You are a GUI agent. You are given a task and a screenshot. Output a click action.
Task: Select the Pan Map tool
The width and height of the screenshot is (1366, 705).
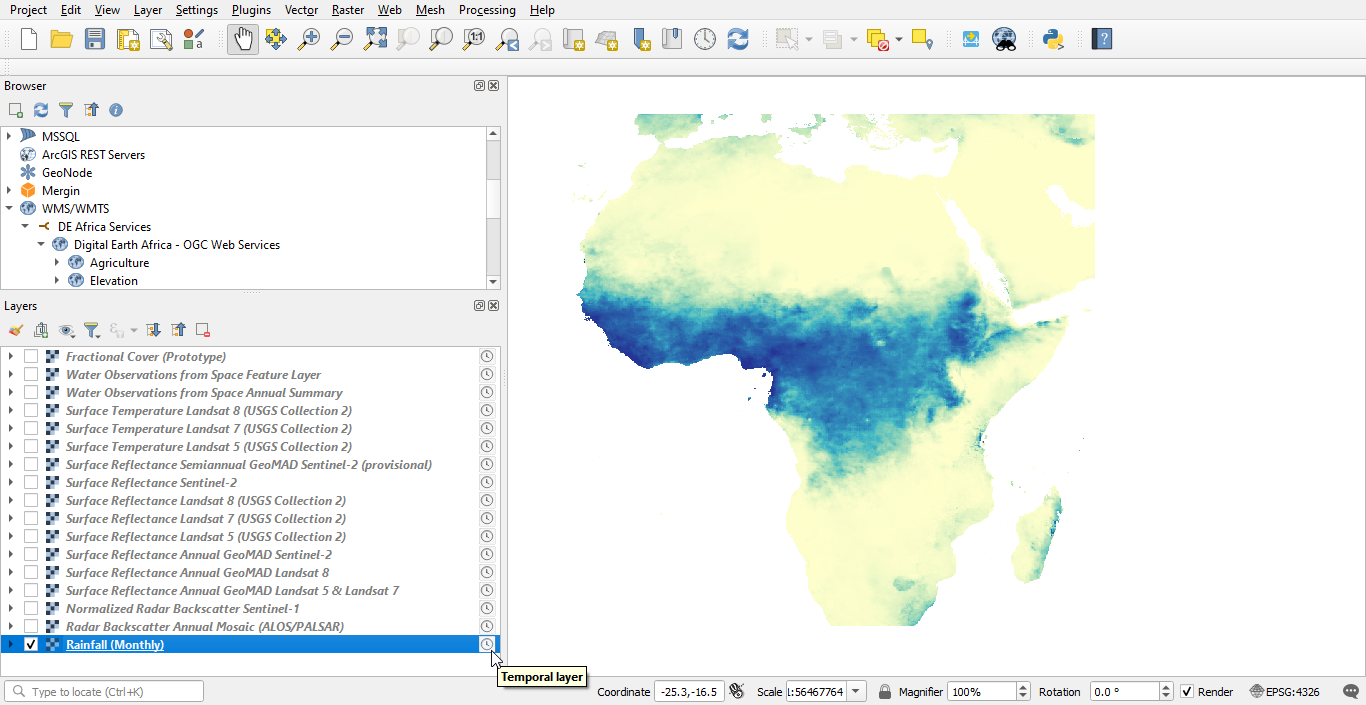tap(242, 39)
